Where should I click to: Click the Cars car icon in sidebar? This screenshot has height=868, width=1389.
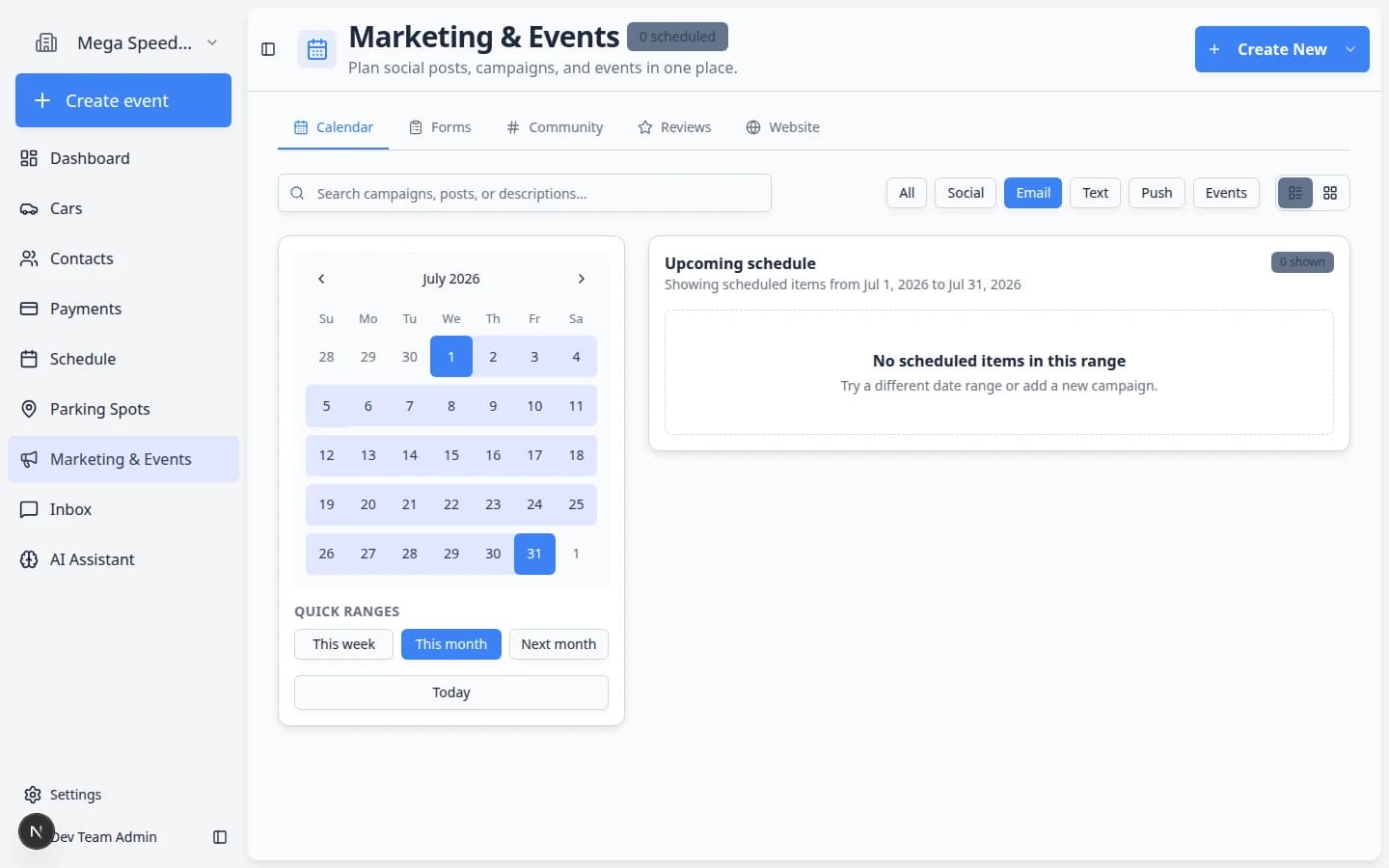pyautogui.click(x=29, y=208)
